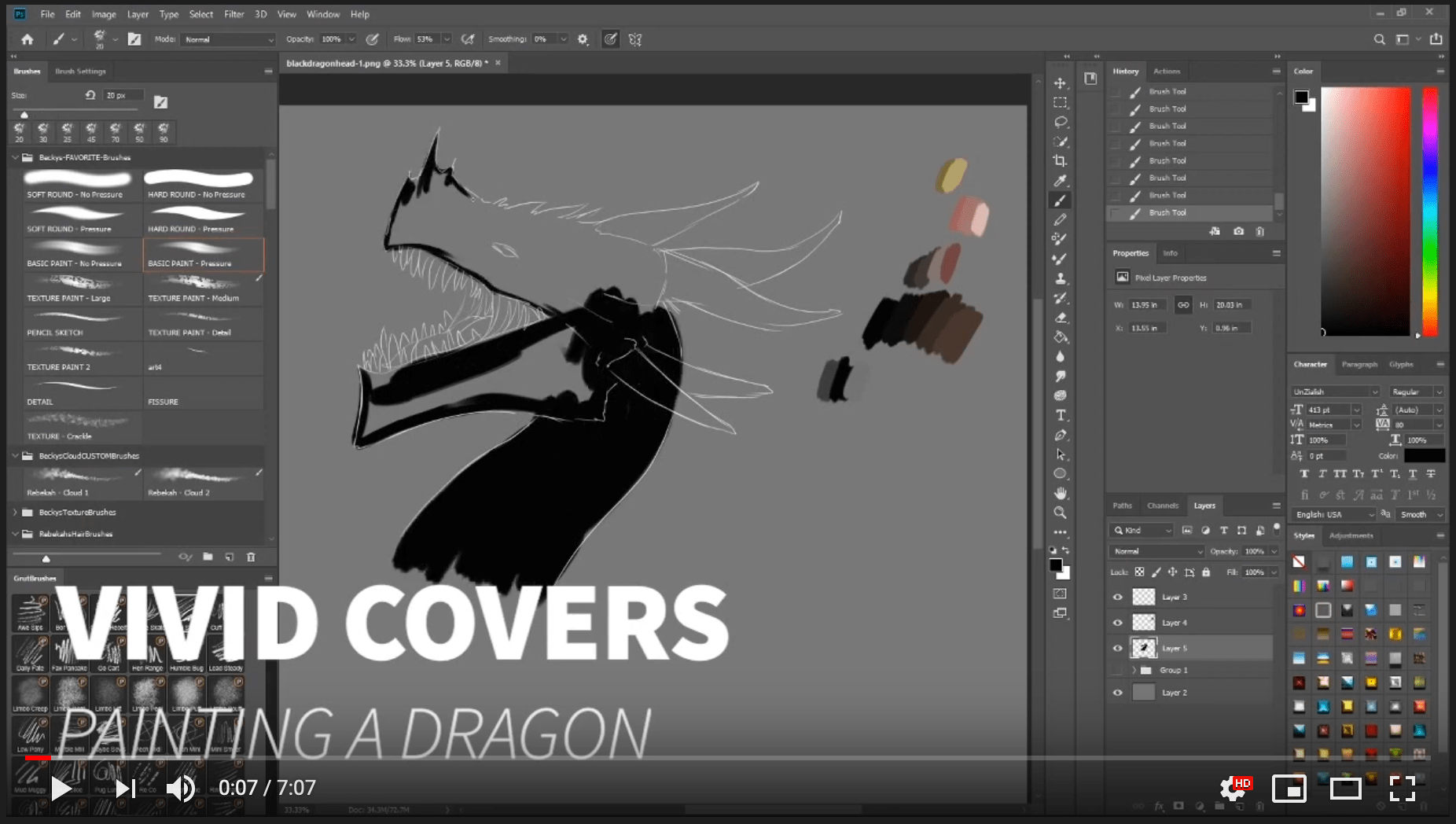Expand BeckysTextureBrushes group

pyautogui.click(x=15, y=513)
